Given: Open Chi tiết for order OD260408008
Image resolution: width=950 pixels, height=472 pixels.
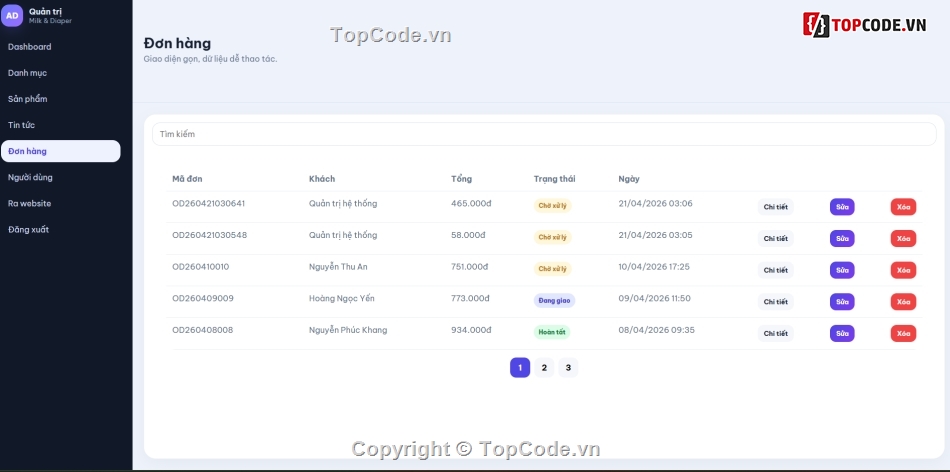Looking at the screenshot, I should click(776, 333).
